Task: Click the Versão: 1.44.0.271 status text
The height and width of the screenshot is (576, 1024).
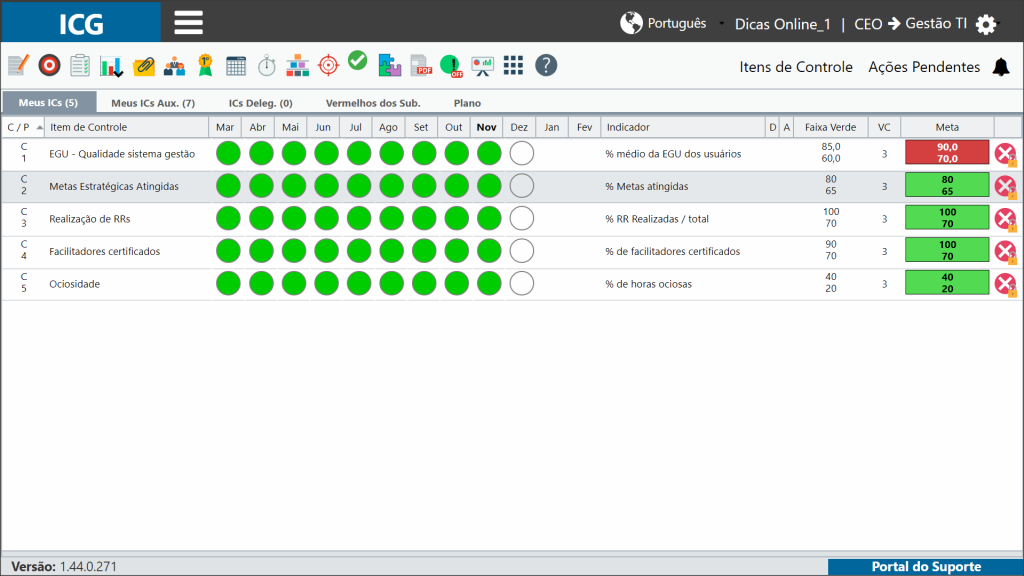Action: pos(63,567)
